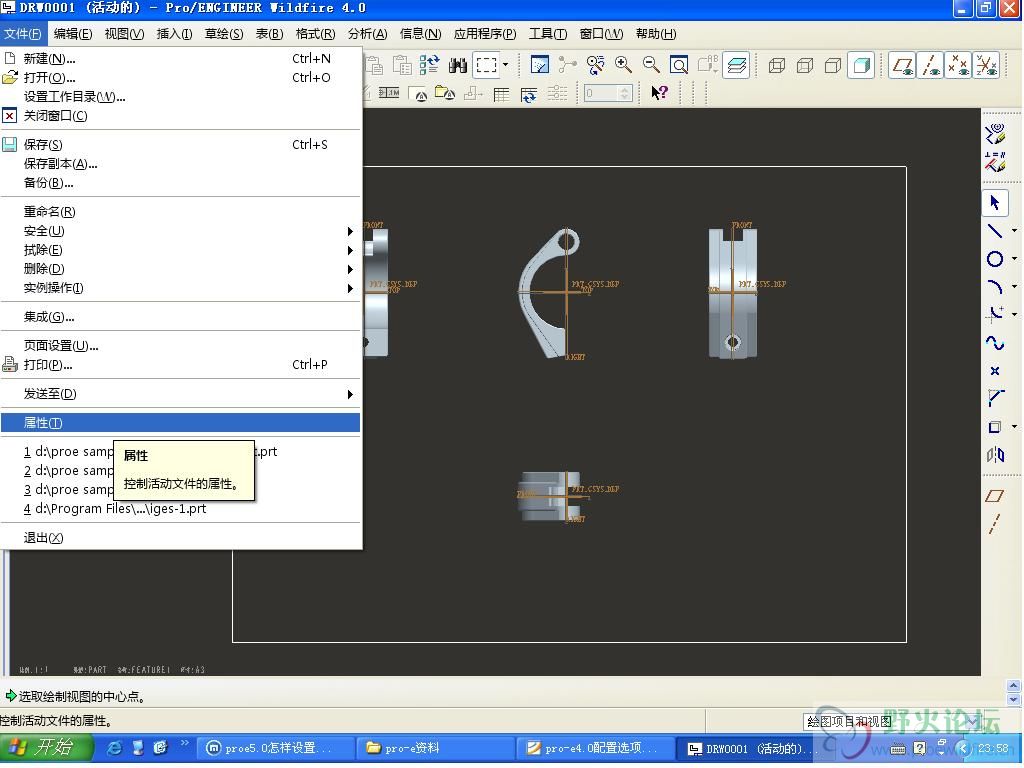Screen dimensions: 1024x768
Task: Select the line sketch tool
Action: (994, 231)
